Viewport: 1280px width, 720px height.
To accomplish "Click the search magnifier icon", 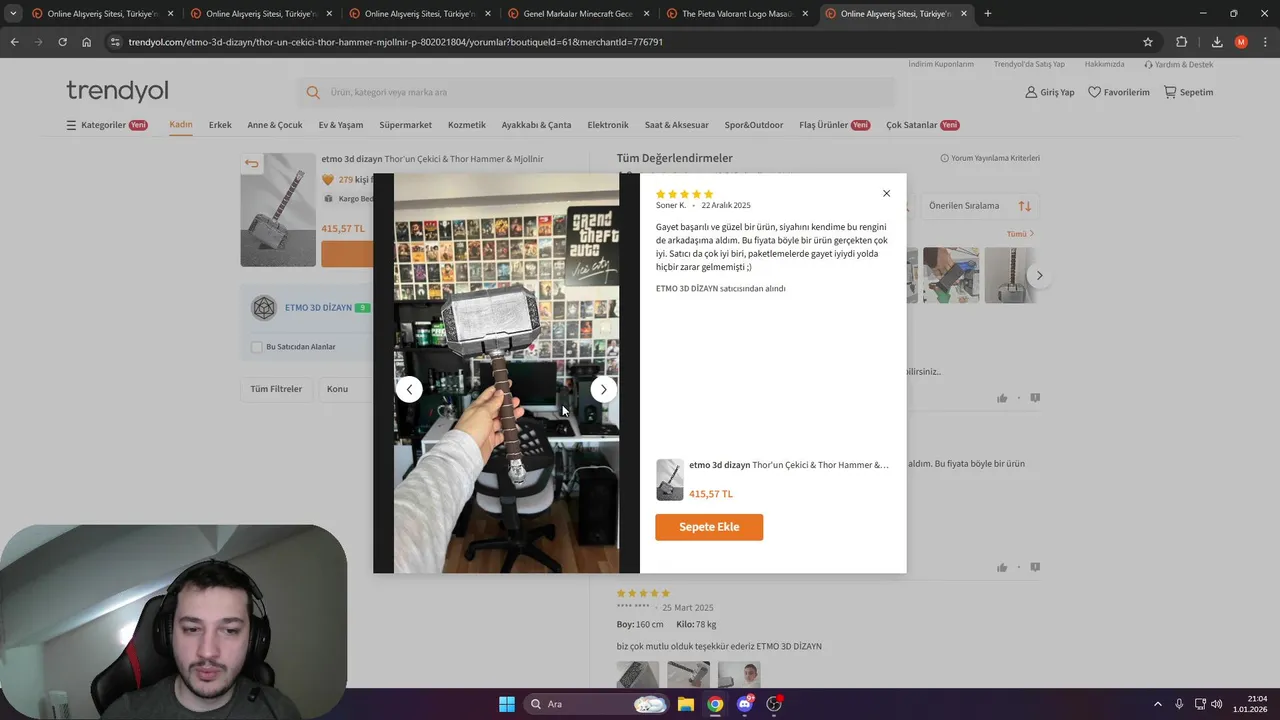I will [313, 92].
